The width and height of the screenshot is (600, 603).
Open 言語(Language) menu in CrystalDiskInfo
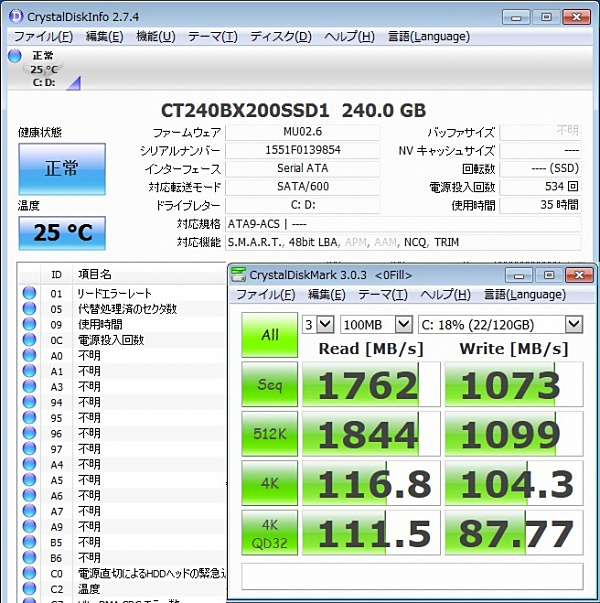tap(428, 37)
